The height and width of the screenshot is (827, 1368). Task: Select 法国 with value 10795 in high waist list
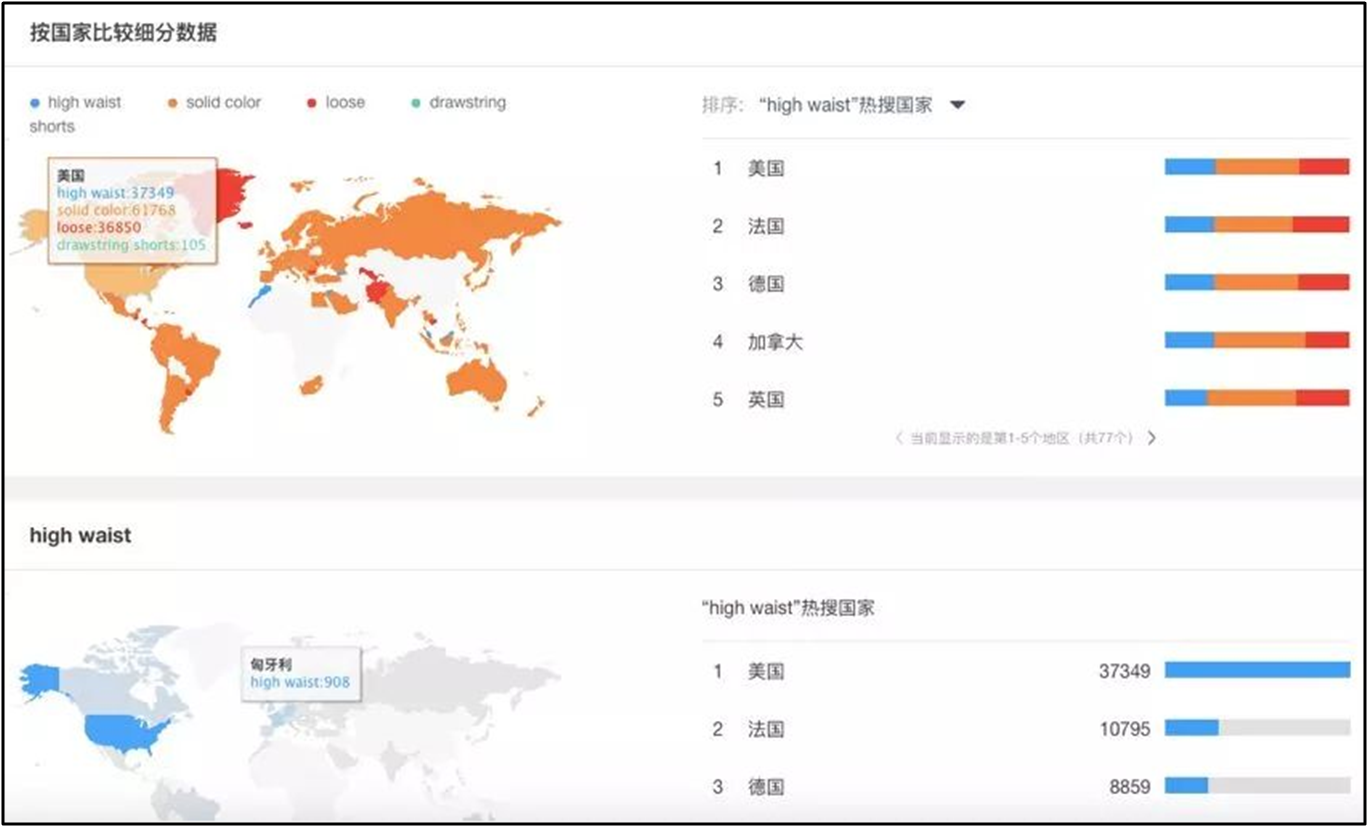click(766, 729)
